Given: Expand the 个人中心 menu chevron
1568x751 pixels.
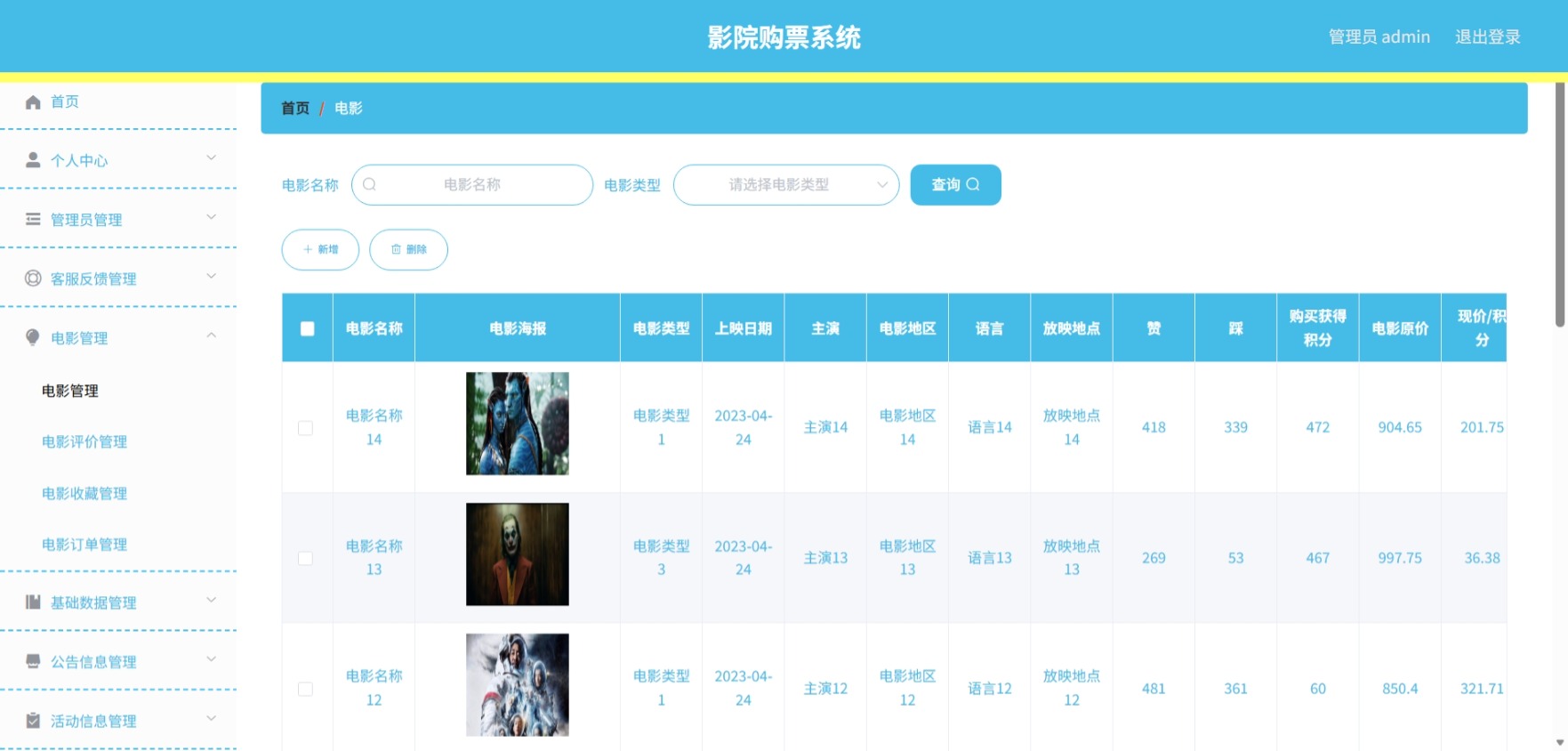Looking at the screenshot, I should [x=212, y=157].
